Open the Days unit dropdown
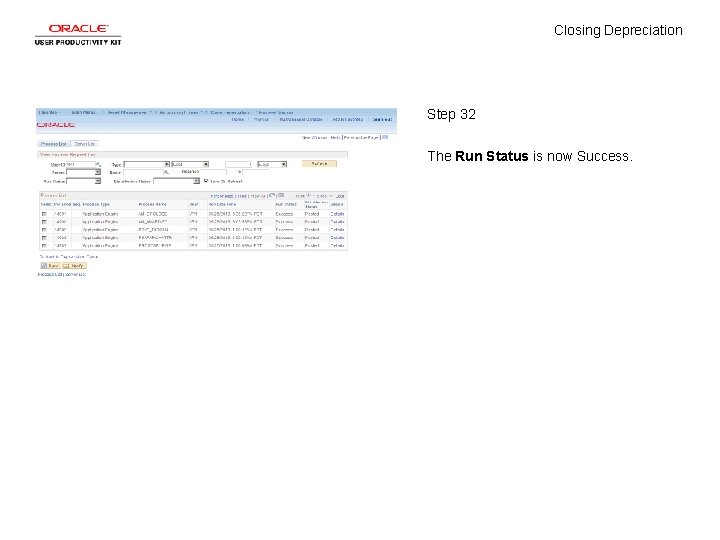 [272, 164]
